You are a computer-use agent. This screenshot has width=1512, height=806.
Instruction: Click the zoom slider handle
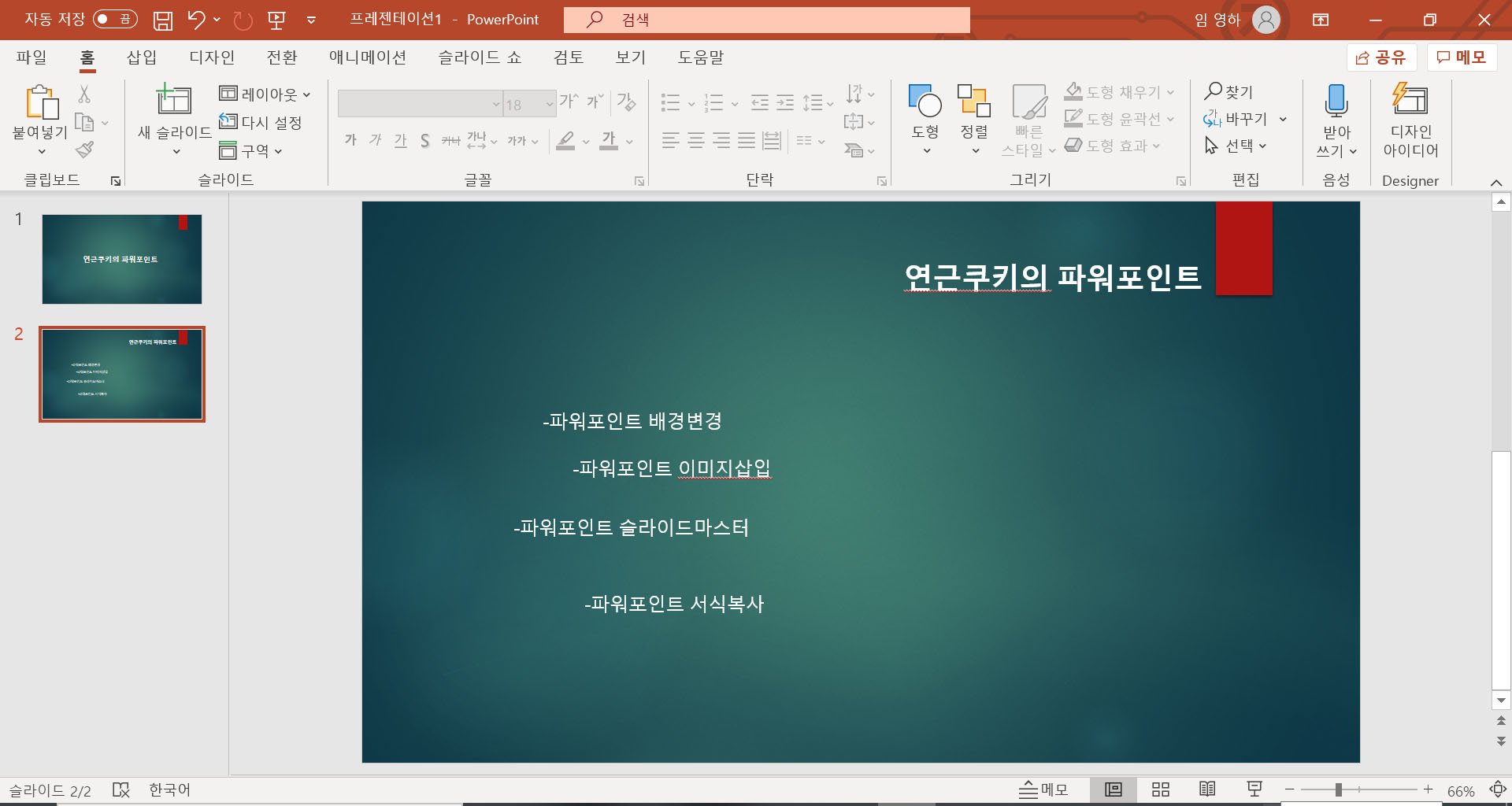1338,789
